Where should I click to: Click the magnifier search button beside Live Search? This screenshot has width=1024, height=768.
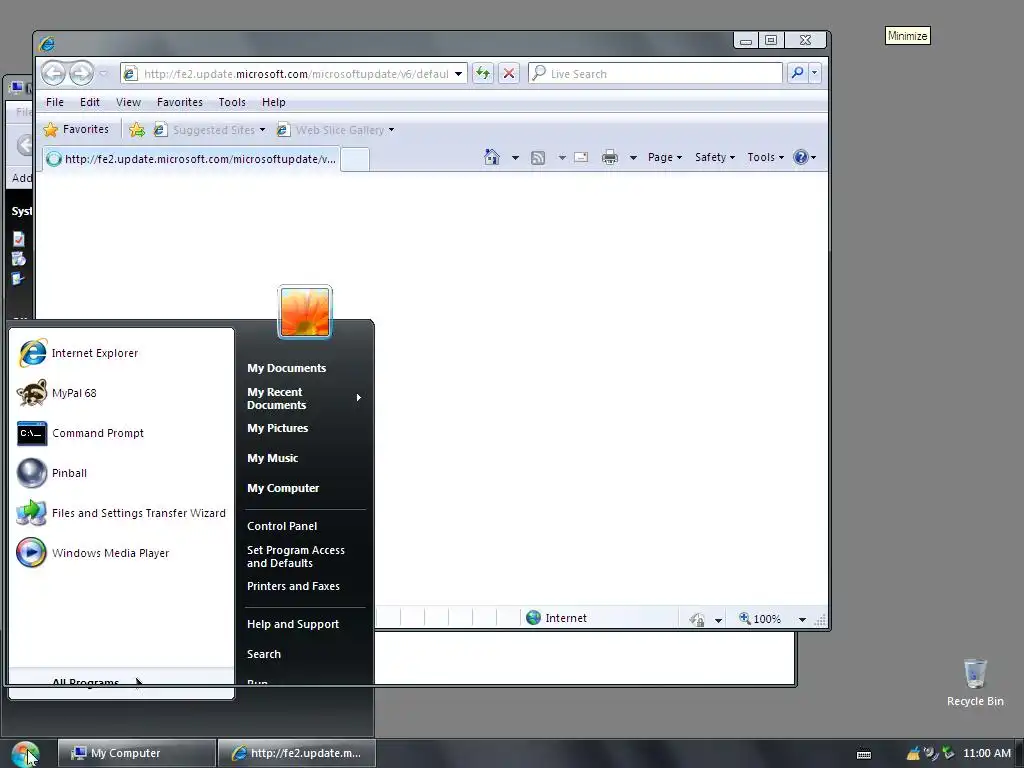click(x=797, y=73)
